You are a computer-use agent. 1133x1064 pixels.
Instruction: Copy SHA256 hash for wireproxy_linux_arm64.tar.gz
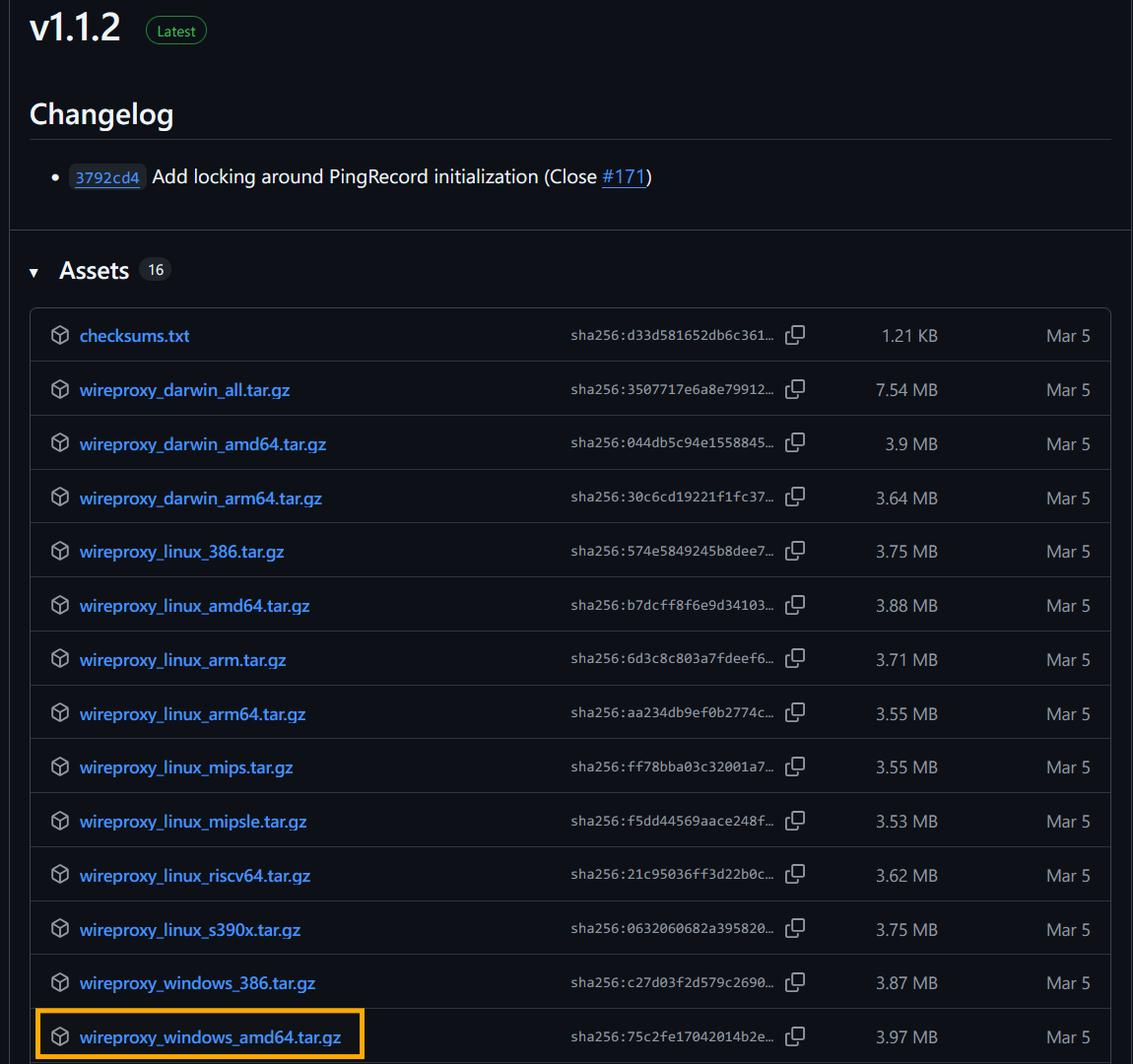click(794, 713)
